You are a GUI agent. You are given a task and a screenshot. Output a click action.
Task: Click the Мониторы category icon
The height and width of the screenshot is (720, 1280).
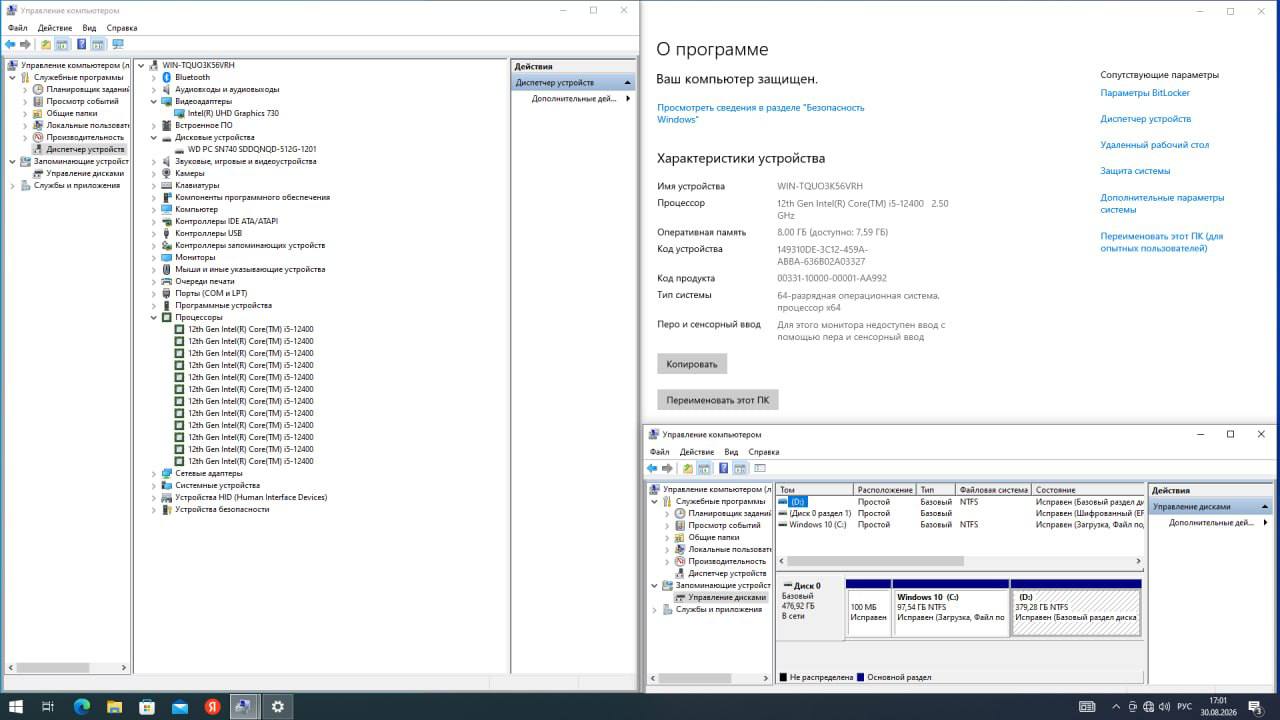(x=167, y=257)
